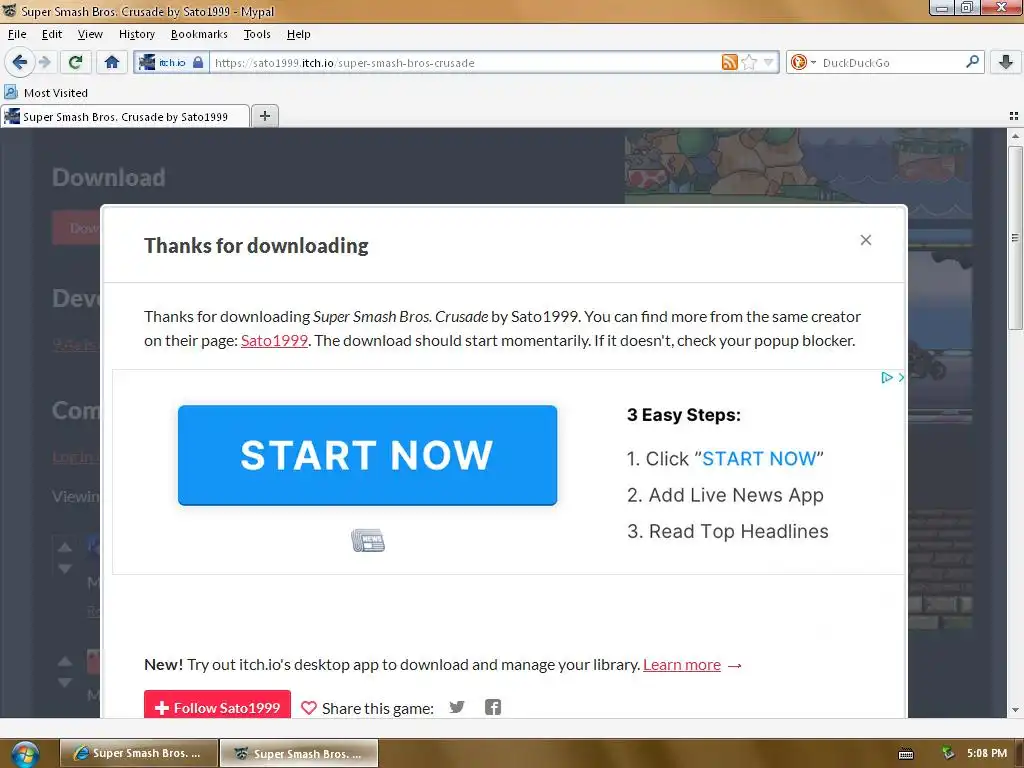1024x768 pixels.
Task: Click in the URL address field
Action: [466, 63]
